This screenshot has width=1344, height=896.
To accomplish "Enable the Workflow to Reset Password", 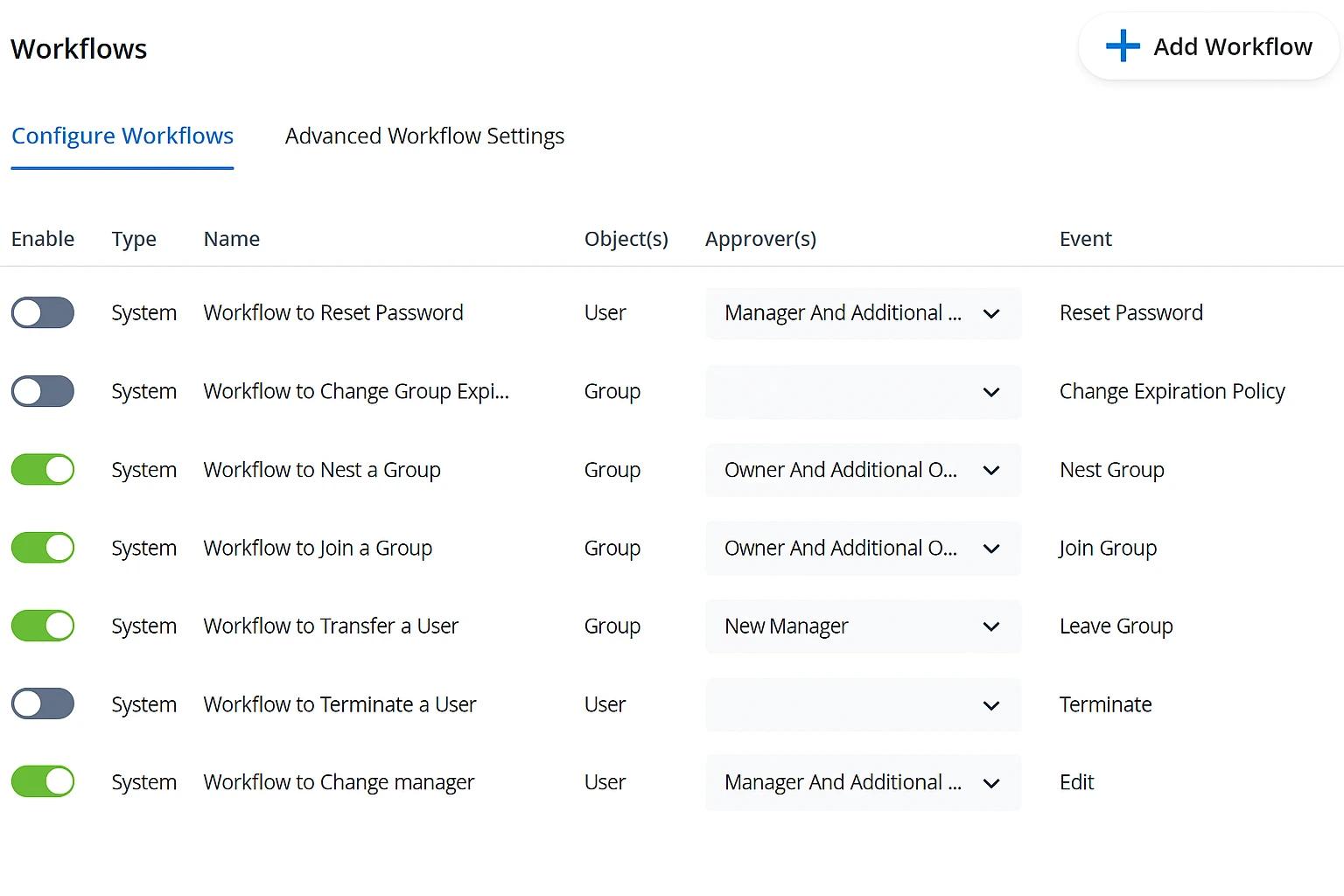I will tap(42, 312).
